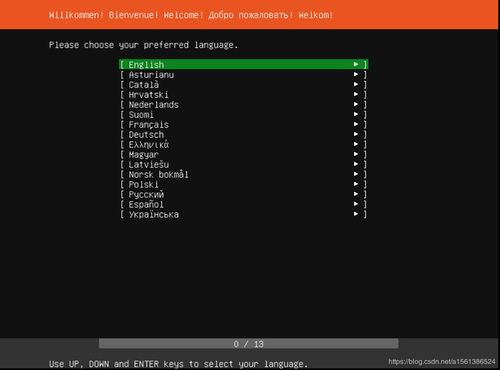Choose the Nederlands language entry
The width and height of the screenshot is (500, 370).
click(x=243, y=105)
